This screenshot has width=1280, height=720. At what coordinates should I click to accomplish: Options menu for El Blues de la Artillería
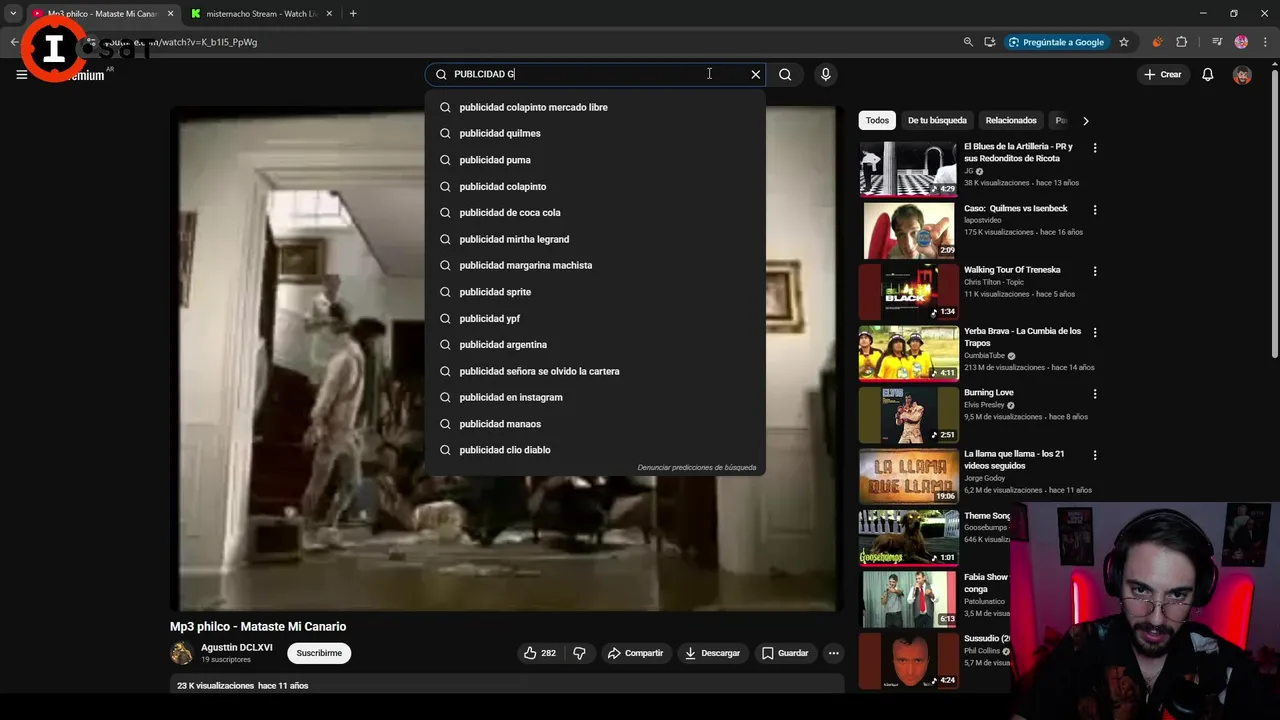coord(1095,148)
